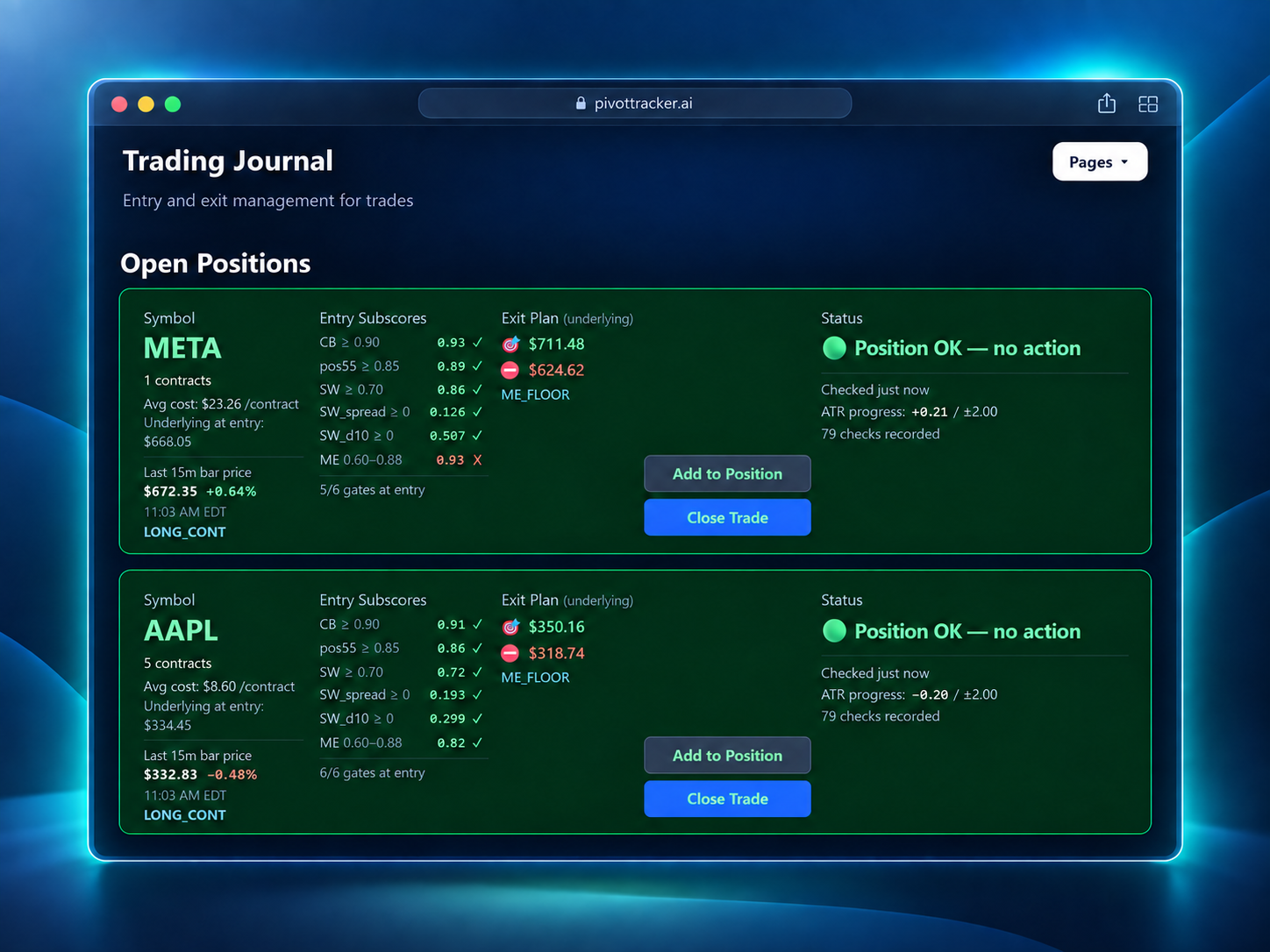Click checkmark next to AAPL ME 0.82
The height and width of the screenshot is (952, 1270).
(x=477, y=742)
